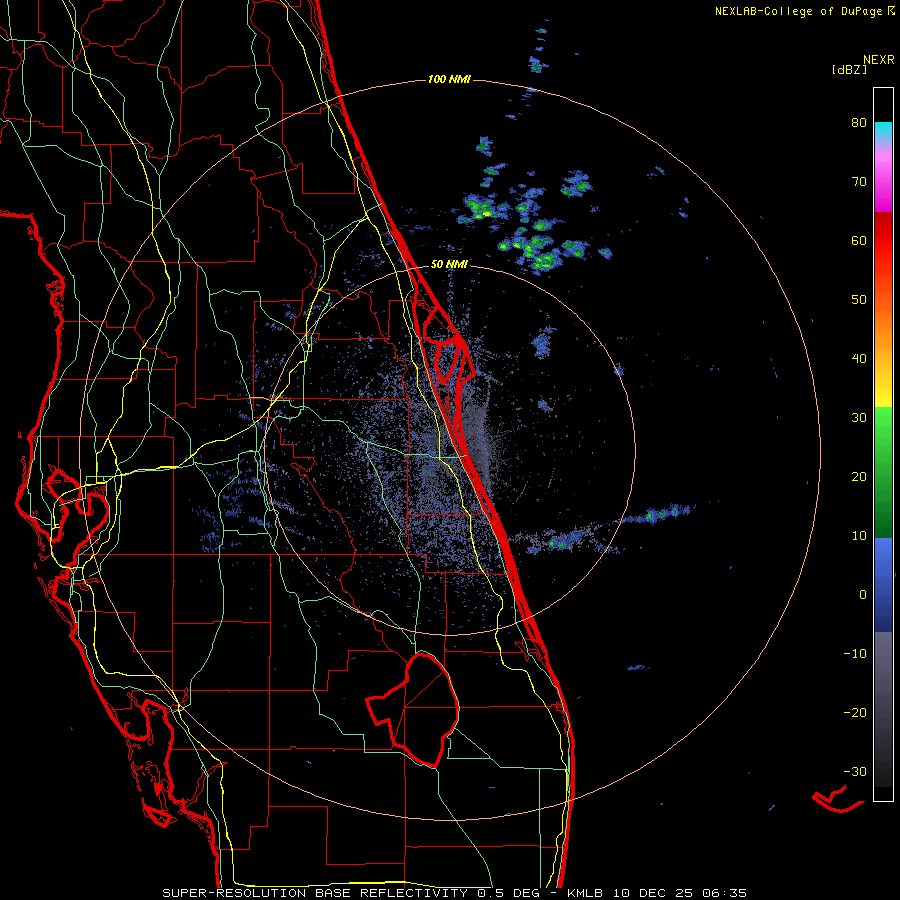Pick the orange segment of the color bar
900x900 pixels.
(x=883, y=327)
